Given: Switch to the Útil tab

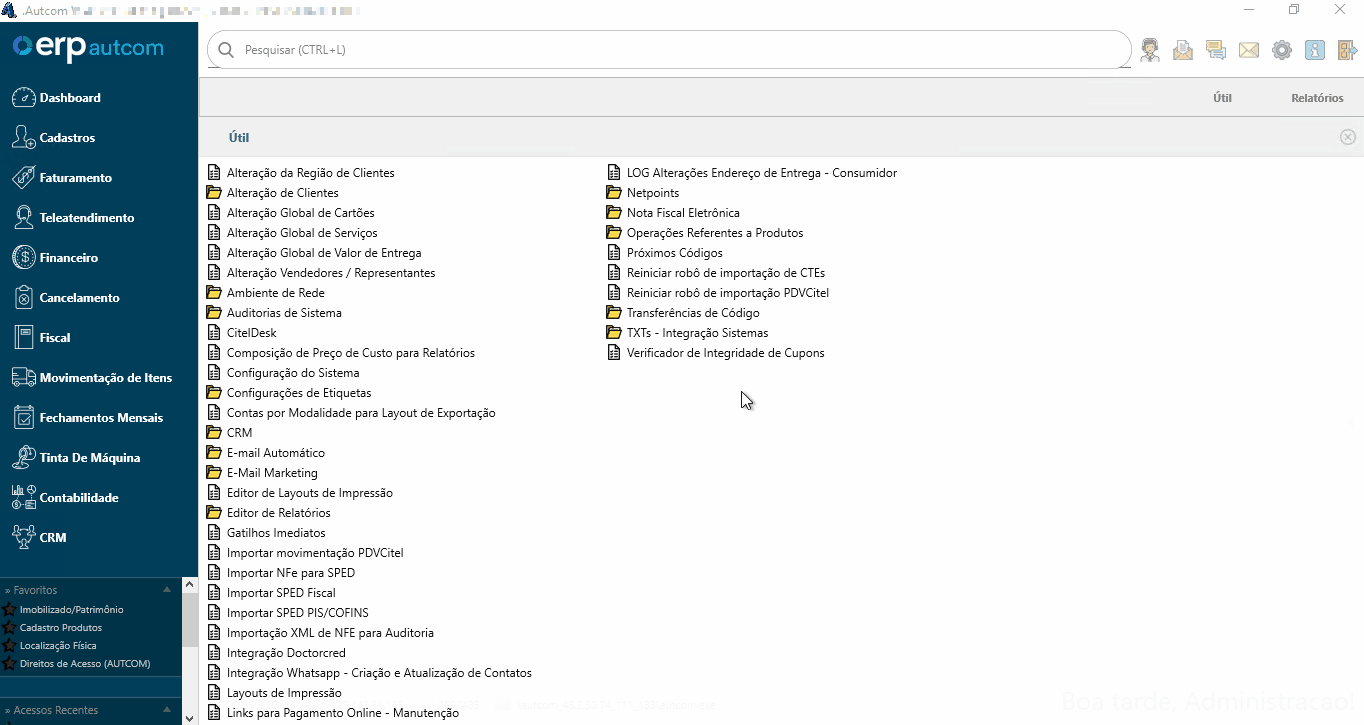Looking at the screenshot, I should pos(1222,98).
